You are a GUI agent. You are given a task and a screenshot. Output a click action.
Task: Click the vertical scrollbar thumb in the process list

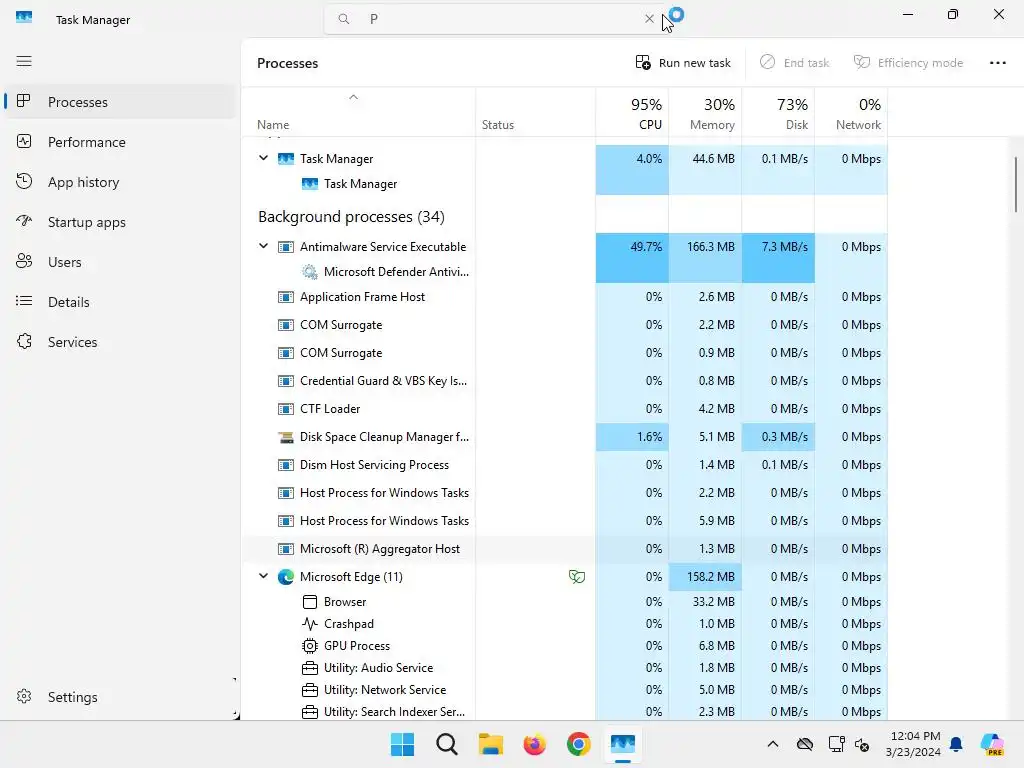click(1016, 184)
